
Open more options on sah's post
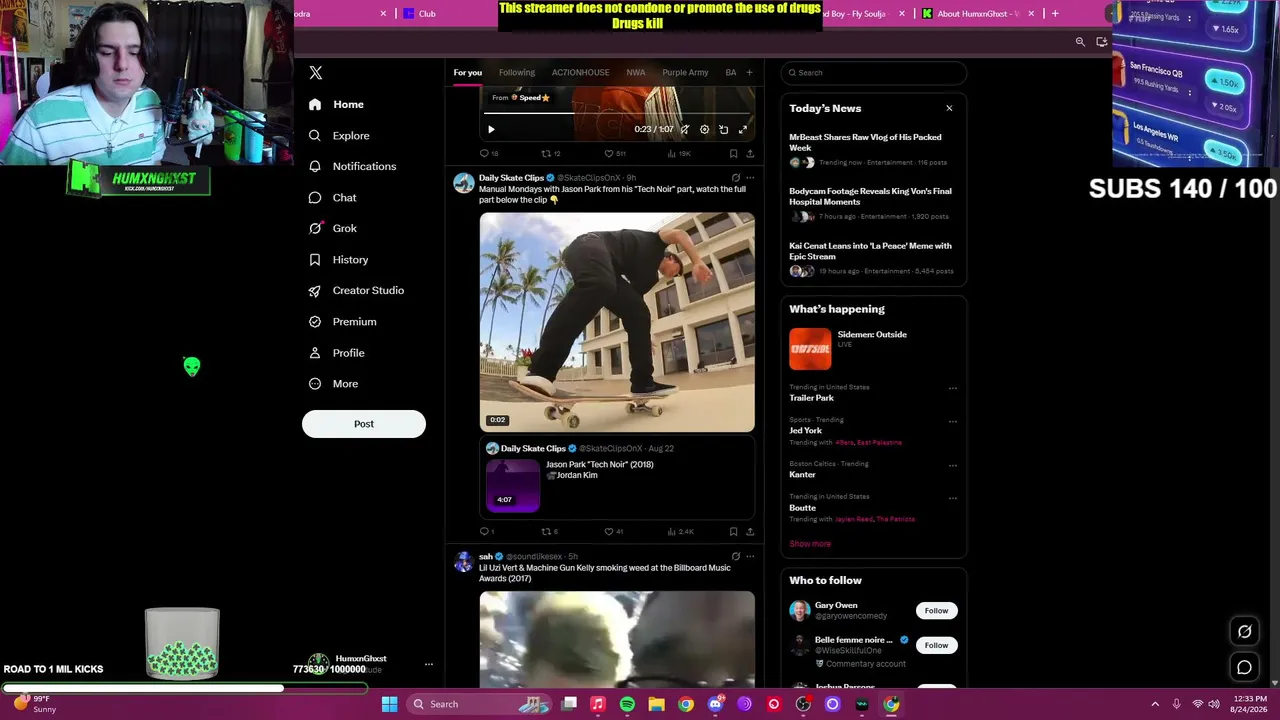[x=750, y=556]
